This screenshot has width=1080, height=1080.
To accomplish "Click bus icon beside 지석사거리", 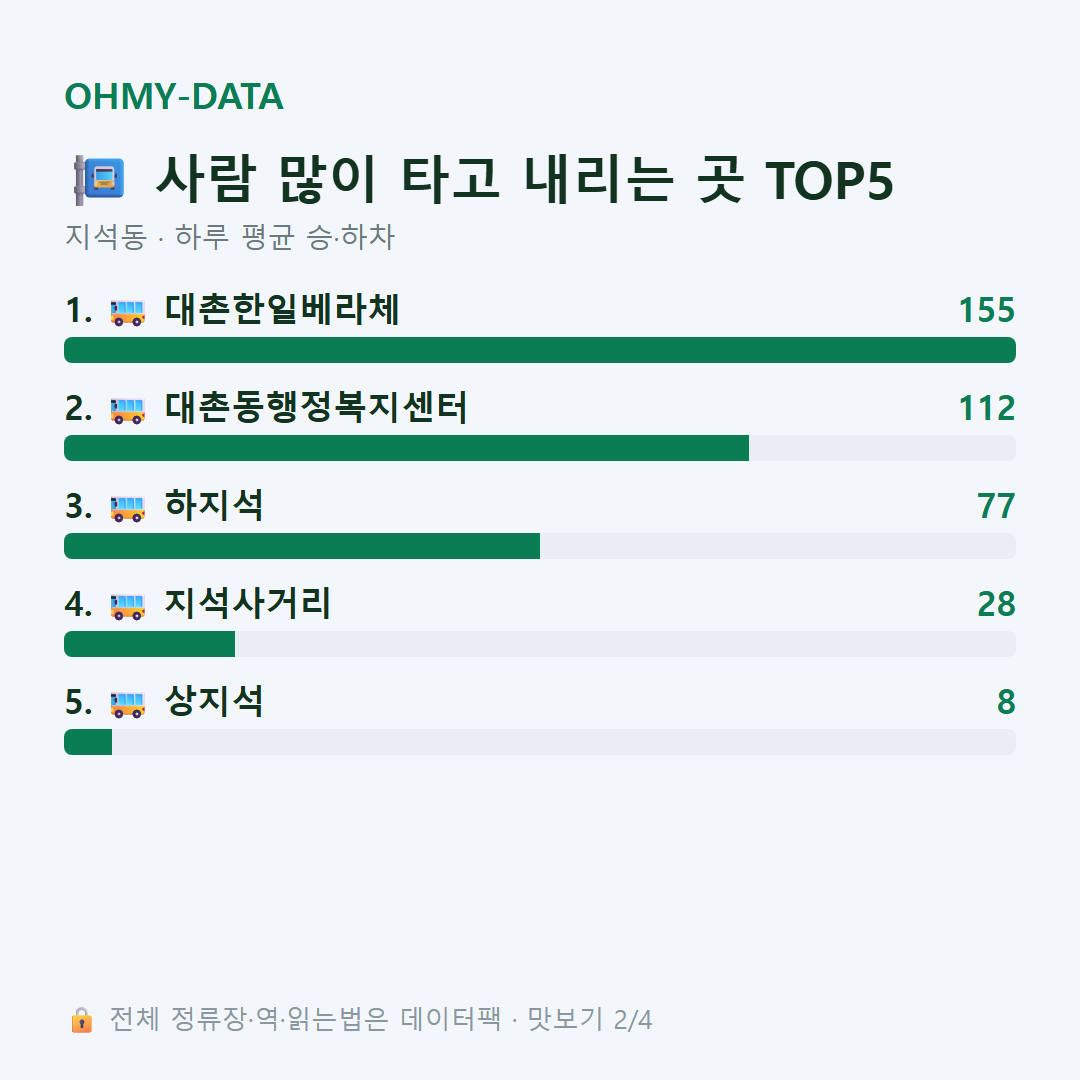I will point(128,606).
